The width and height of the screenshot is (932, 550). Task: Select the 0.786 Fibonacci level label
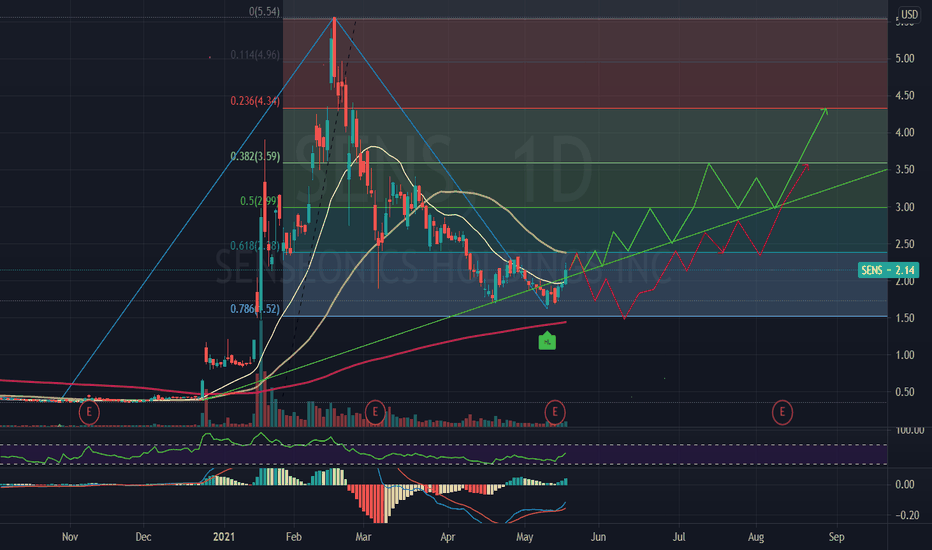(255, 309)
